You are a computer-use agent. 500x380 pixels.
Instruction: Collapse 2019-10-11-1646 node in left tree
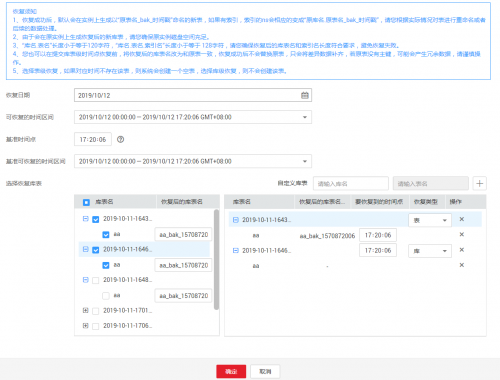click(x=86, y=249)
